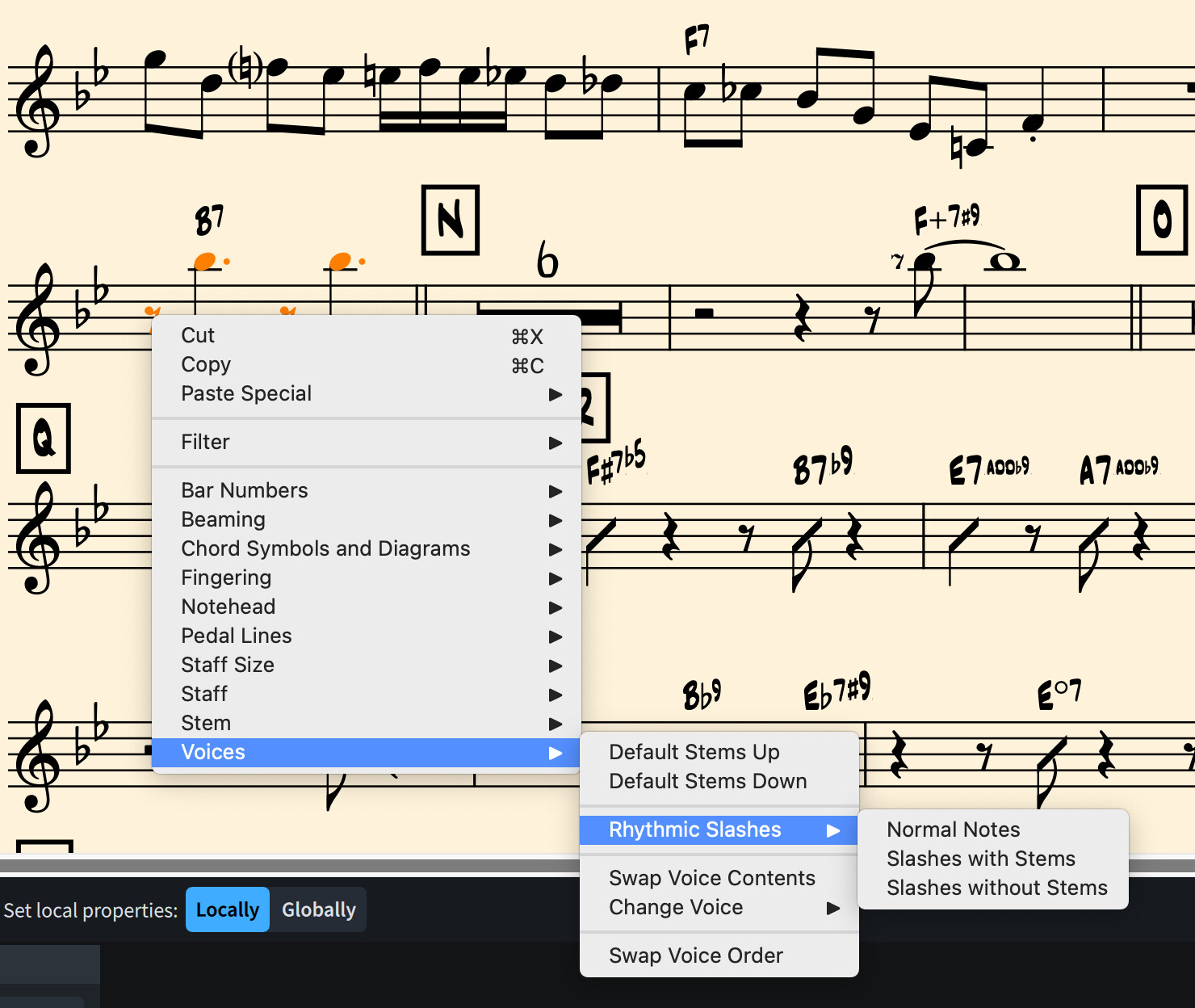Select Swap Voice Order

(695, 955)
